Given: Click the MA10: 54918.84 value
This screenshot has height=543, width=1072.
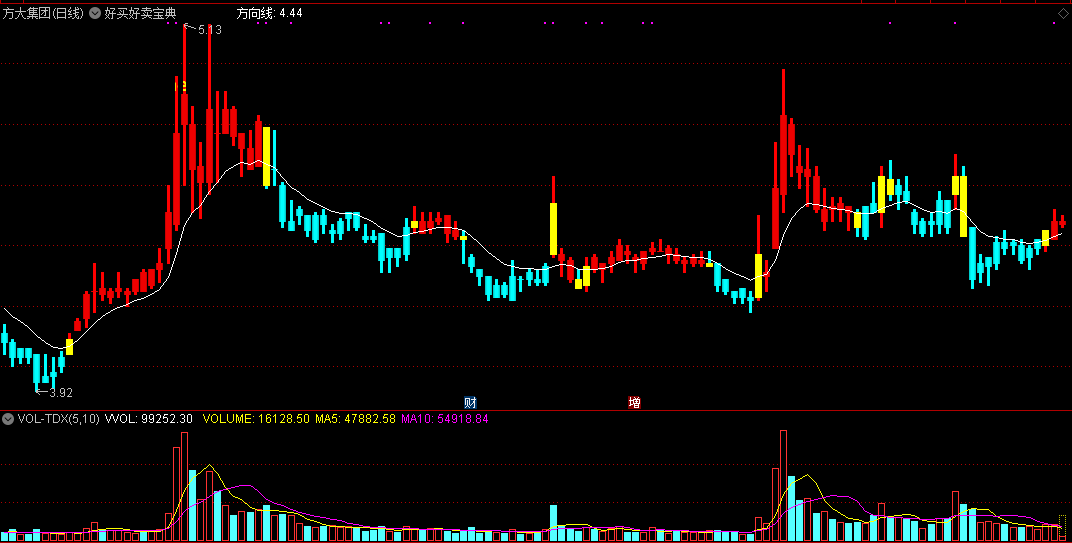Looking at the screenshot, I should click(445, 419).
